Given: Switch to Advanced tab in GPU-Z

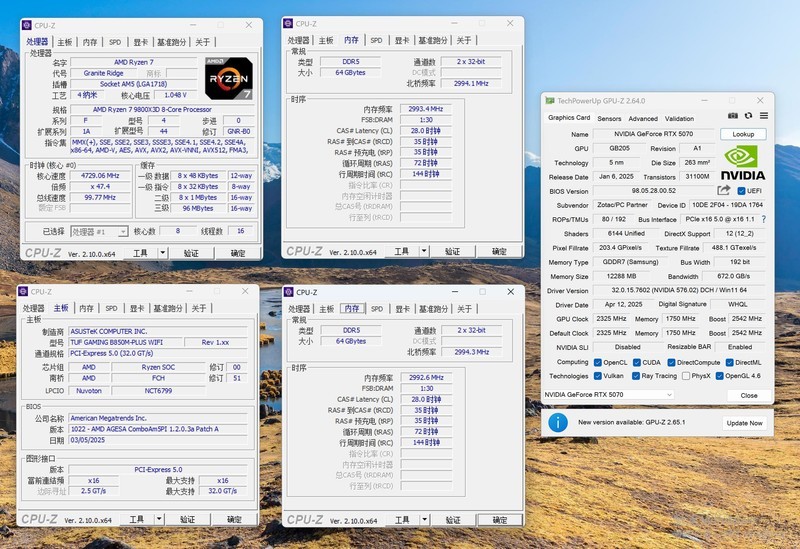Looking at the screenshot, I should 643,118.
